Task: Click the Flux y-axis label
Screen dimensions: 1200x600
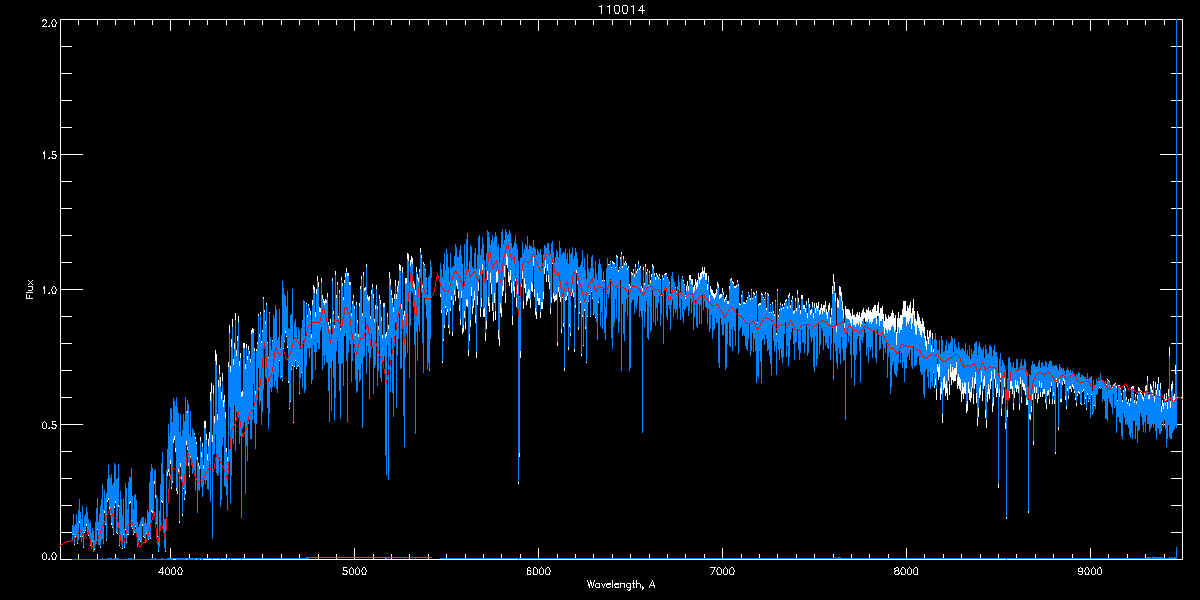Action: [30, 290]
